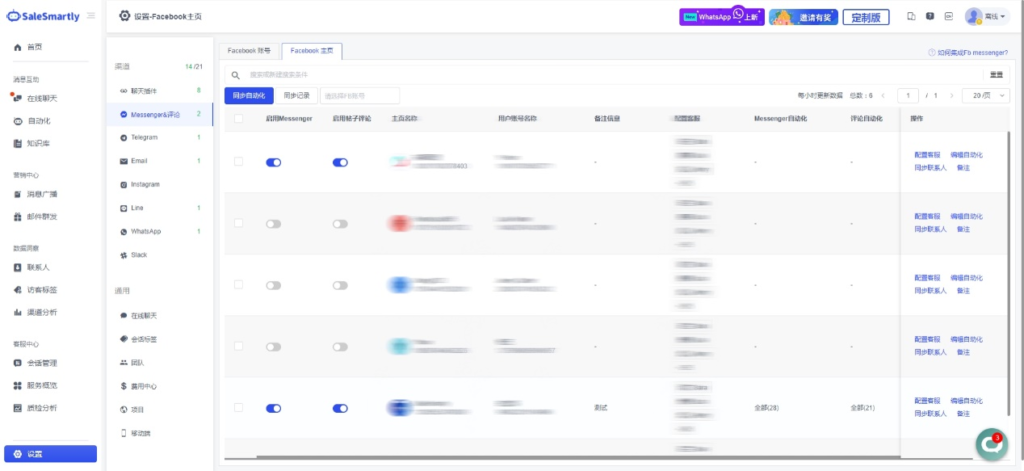Click 配置客服 link in the first row
The image size is (1024, 471).
[x=927, y=156]
